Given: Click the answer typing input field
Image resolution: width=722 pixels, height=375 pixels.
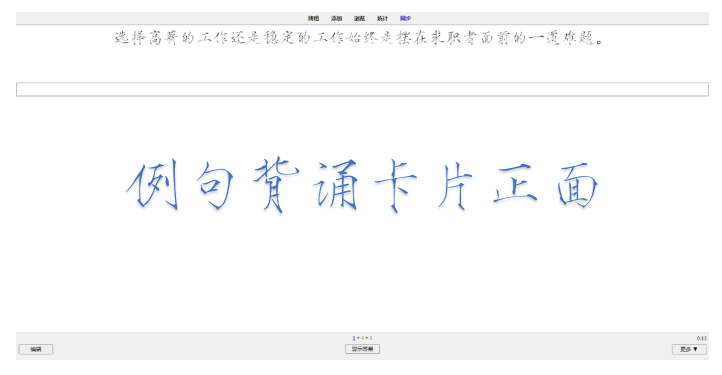Looking at the screenshot, I should click(362, 89).
